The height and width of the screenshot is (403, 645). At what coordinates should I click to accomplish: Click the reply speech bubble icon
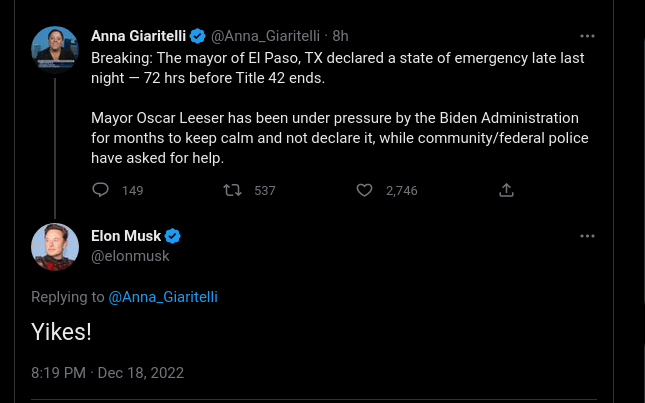click(100, 190)
